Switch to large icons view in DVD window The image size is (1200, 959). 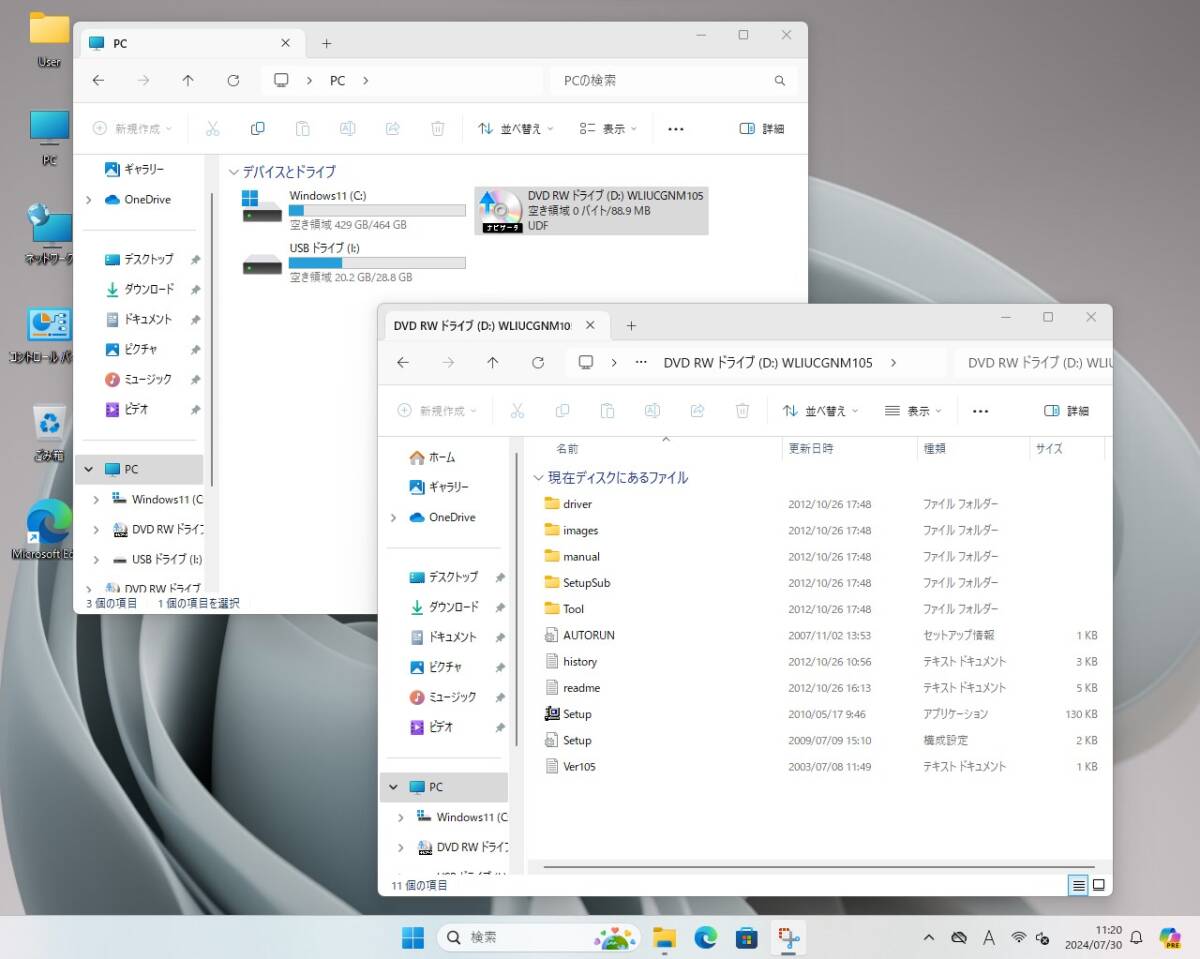click(x=1098, y=885)
